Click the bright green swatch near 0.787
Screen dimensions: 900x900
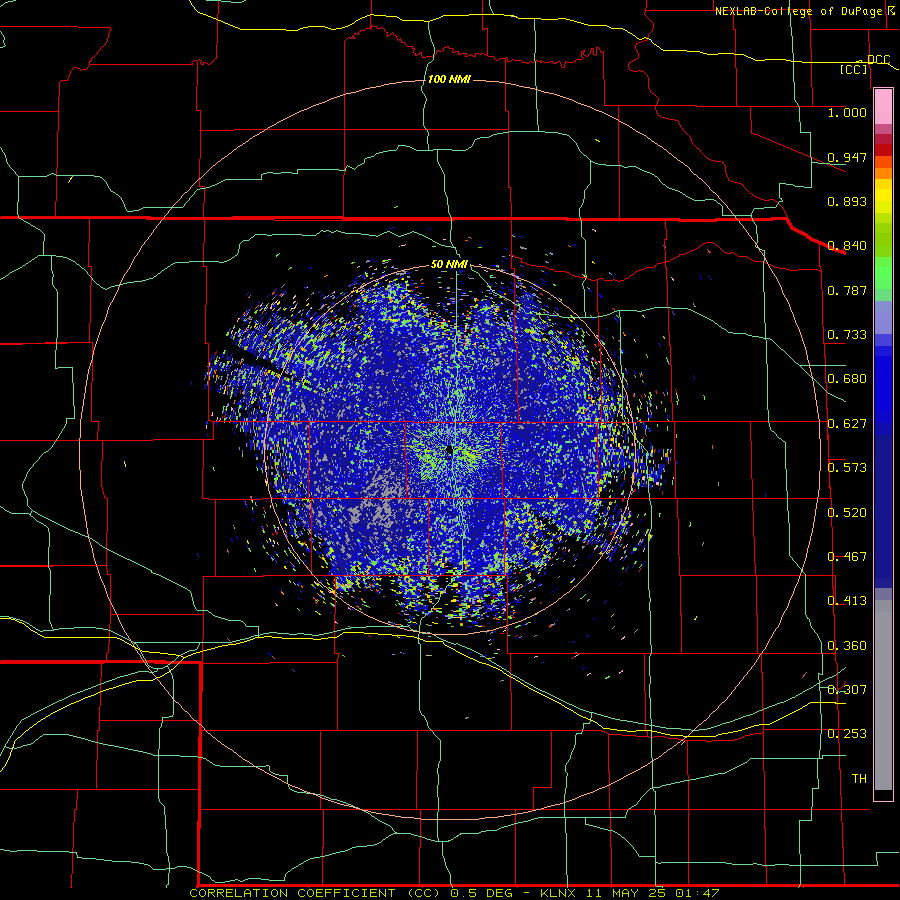(x=883, y=273)
